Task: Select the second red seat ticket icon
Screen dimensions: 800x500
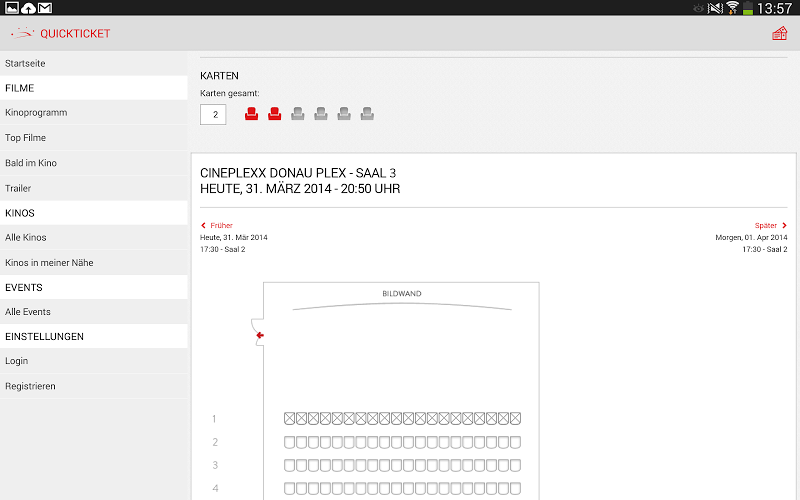Action: pyautogui.click(x=274, y=114)
